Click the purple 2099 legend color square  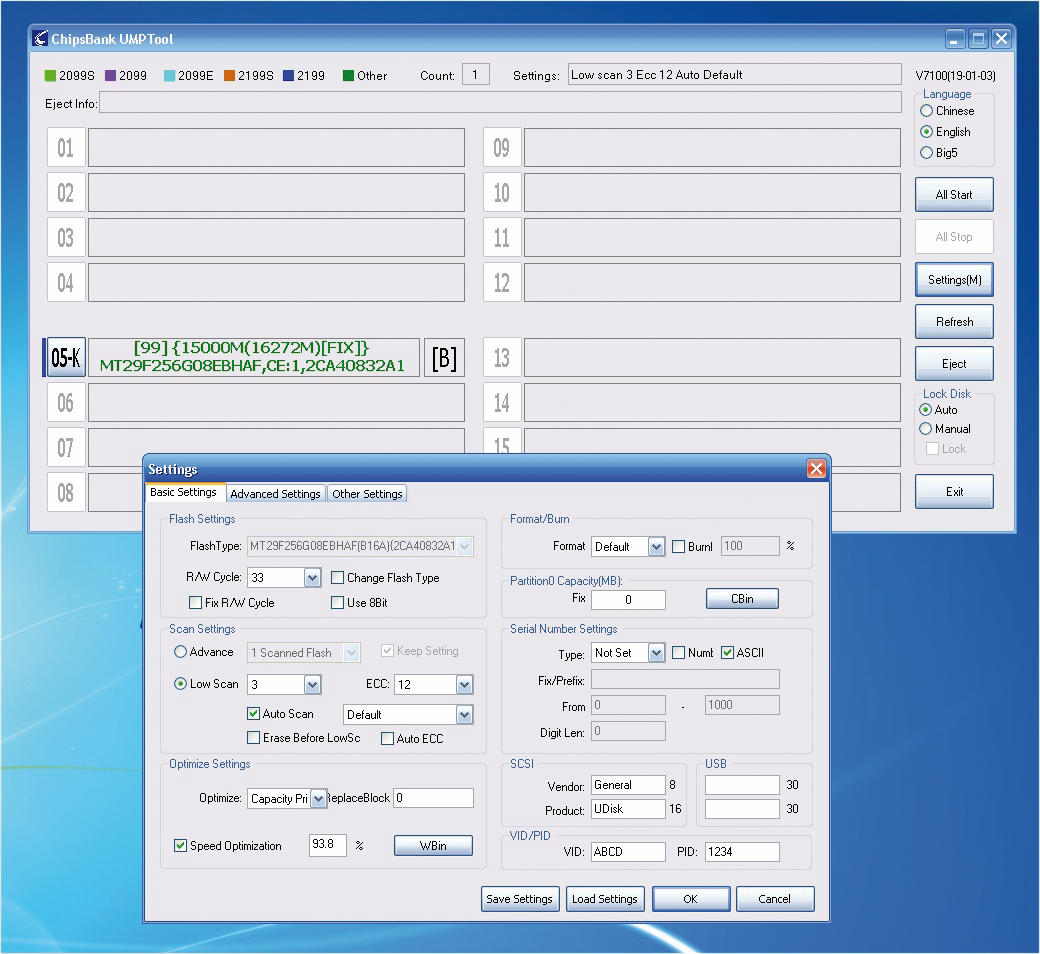point(111,76)
